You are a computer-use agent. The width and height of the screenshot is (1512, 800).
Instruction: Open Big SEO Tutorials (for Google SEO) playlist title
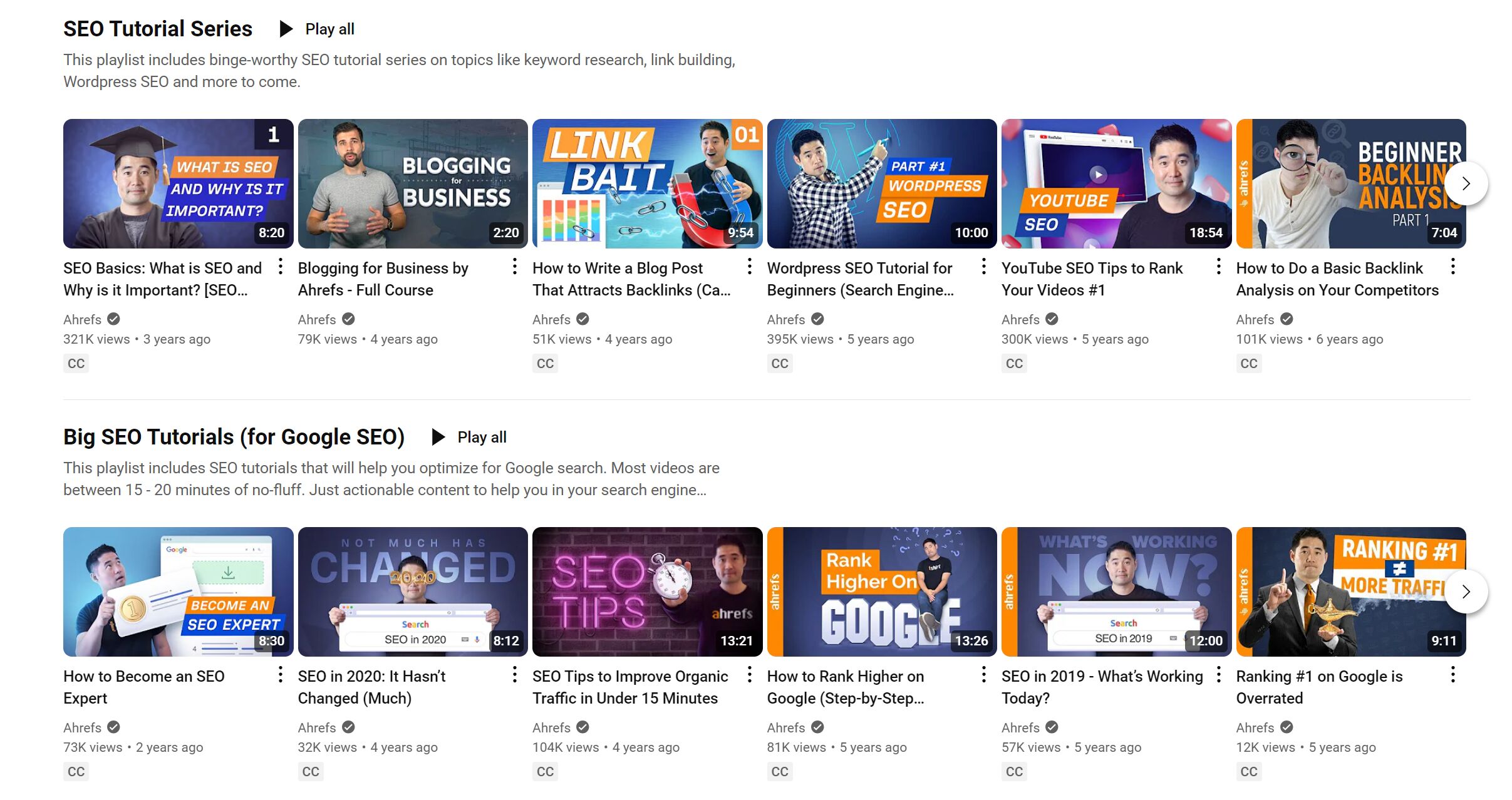tap(234, 437)
